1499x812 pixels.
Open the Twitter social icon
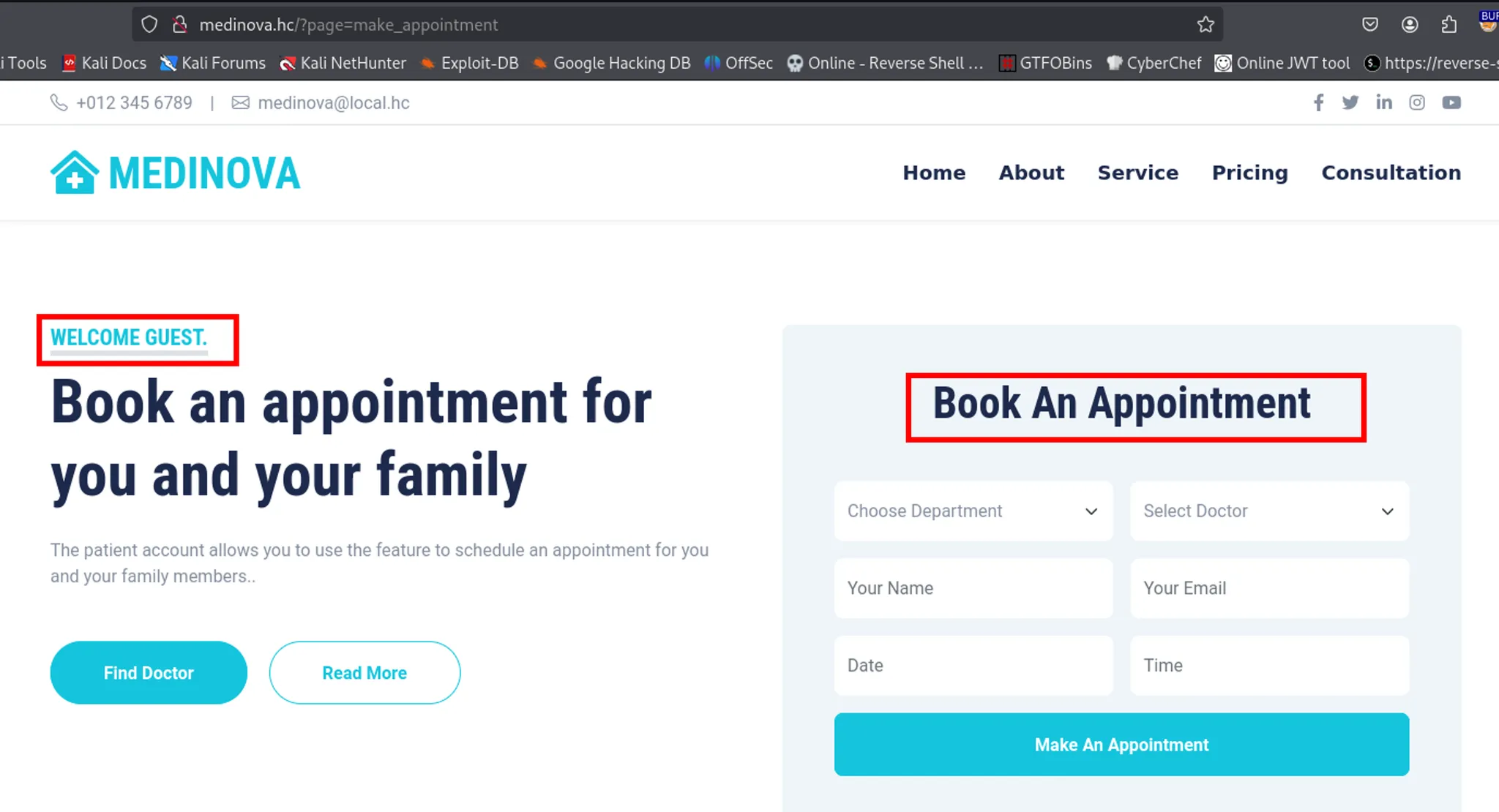(x=1350, y=102)
